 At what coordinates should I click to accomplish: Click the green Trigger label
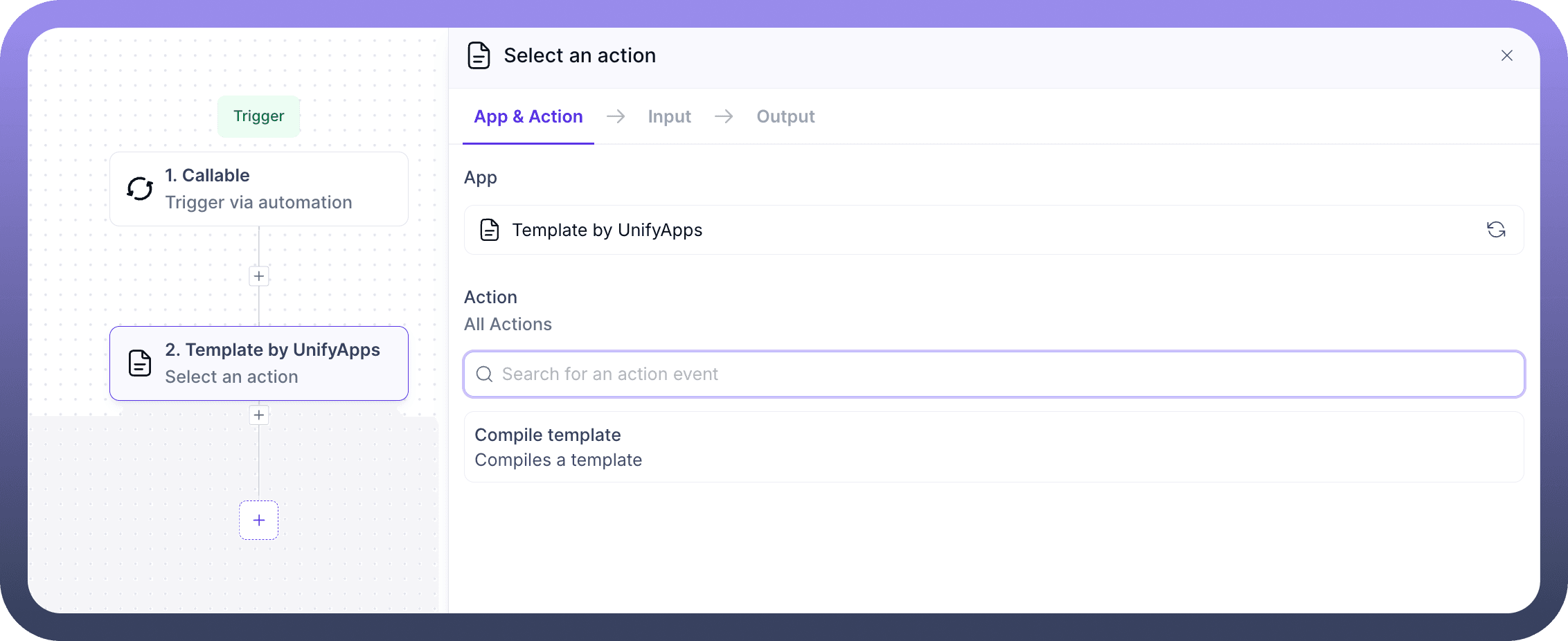coord(258,116)
